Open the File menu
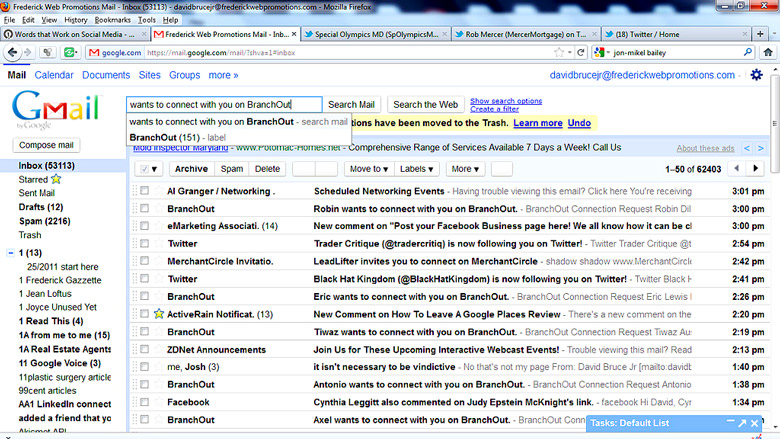The width and height of the screenshot is (780, 439). pyautogui.click(x=9, y=20)
